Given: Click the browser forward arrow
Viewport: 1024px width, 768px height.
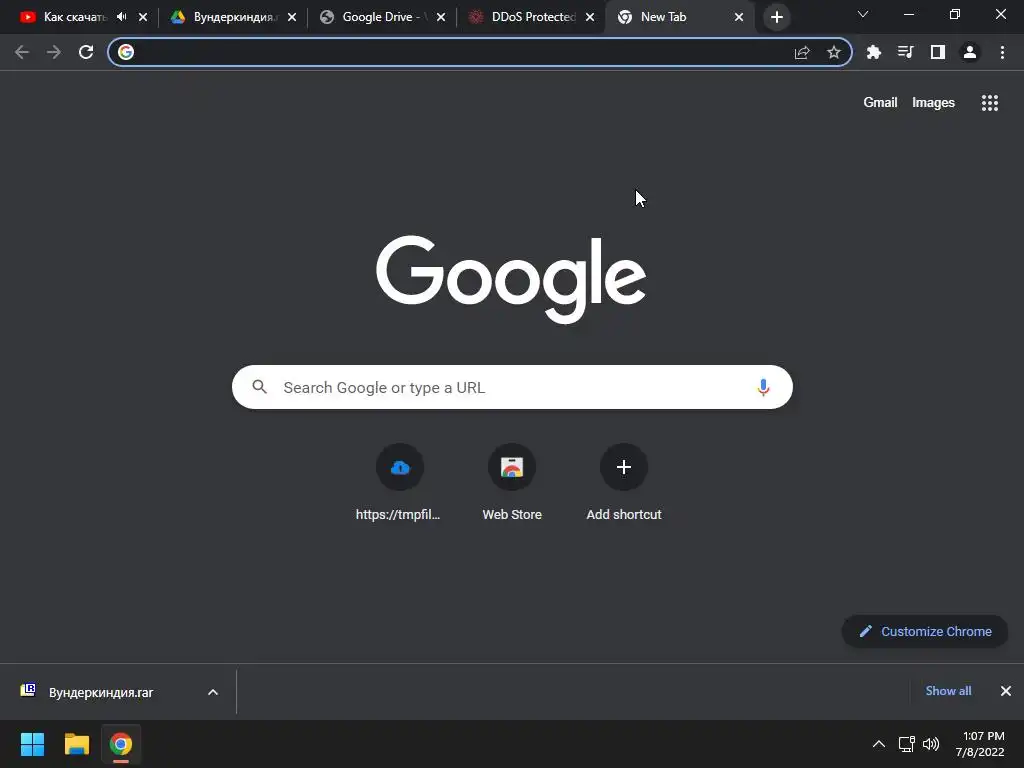Looking at the screenshot, I should [54, 52].
